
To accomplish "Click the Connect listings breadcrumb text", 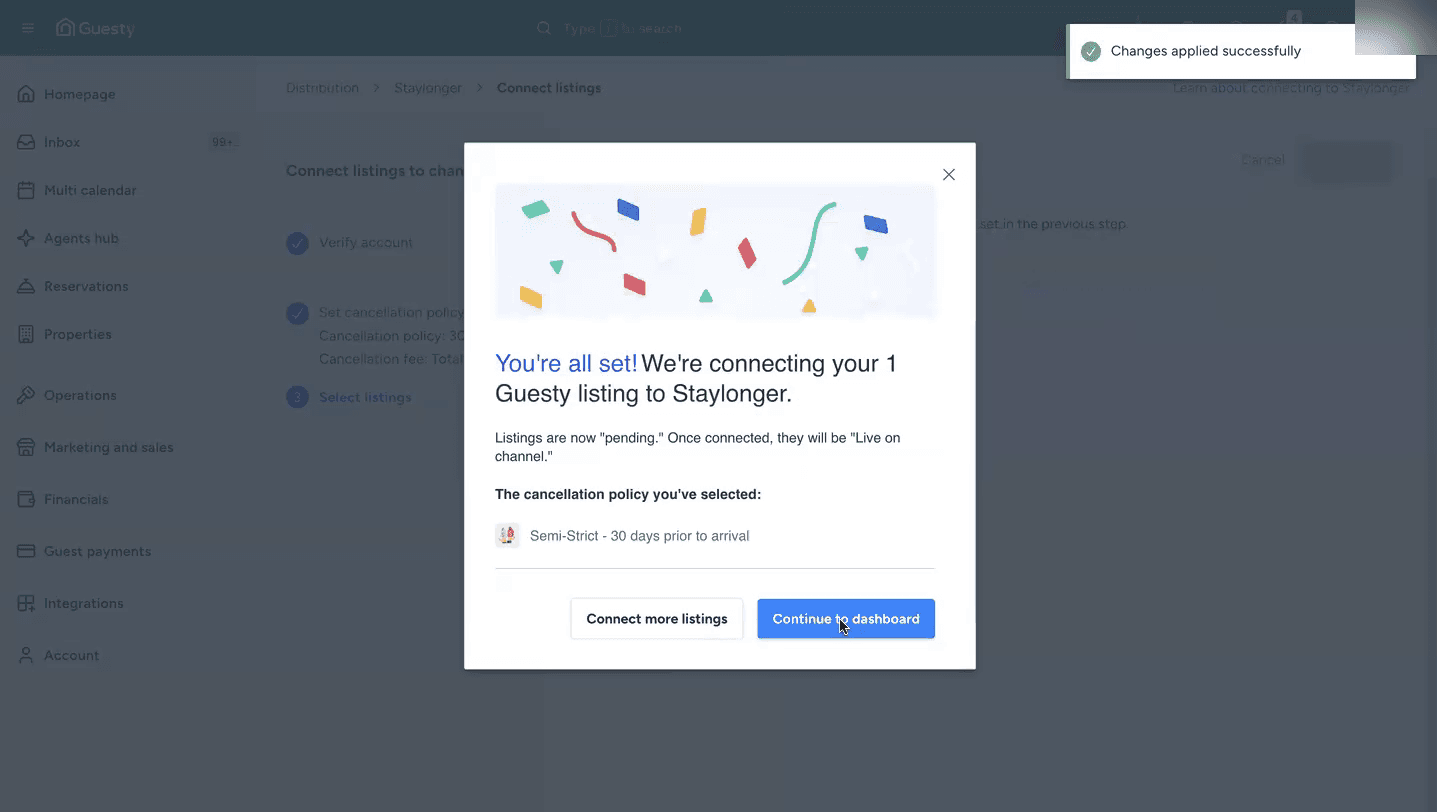I will pyautogui.click(x=549, y=88).
